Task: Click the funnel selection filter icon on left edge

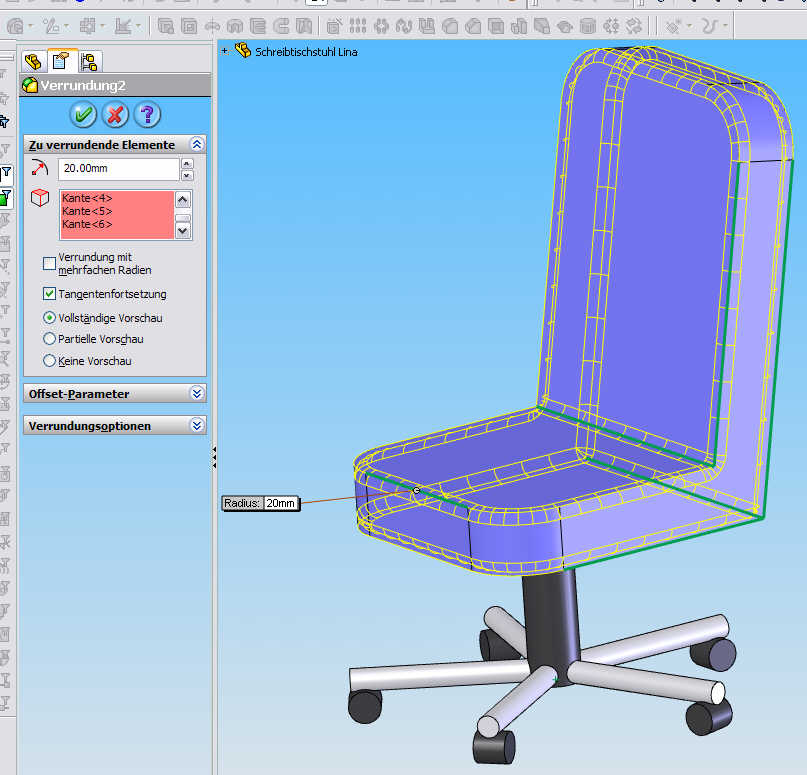Action: (x=6, y=174)
